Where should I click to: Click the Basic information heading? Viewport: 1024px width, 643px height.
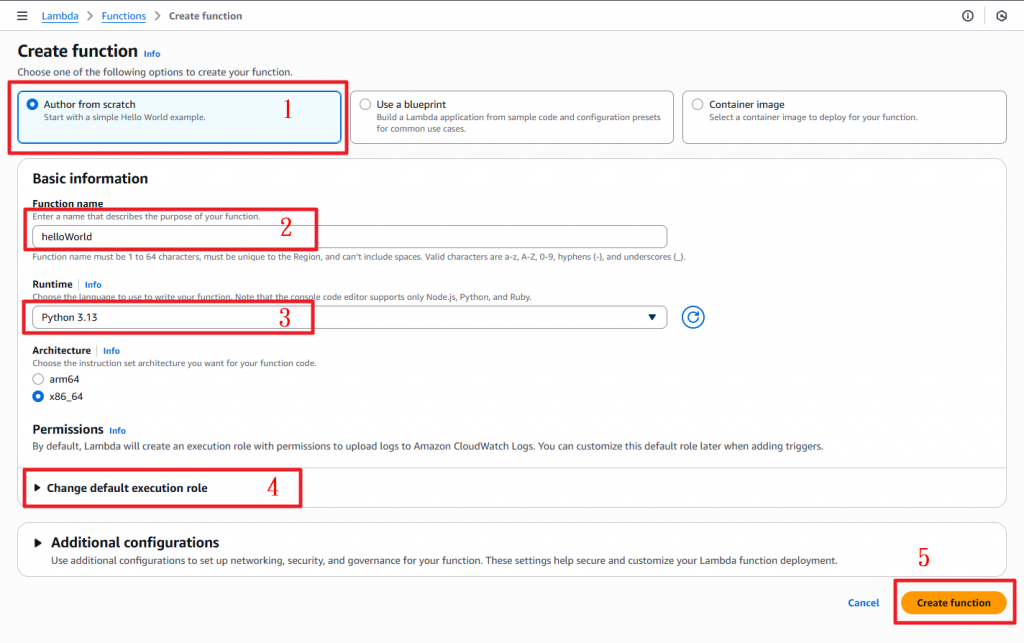[90, 178]
